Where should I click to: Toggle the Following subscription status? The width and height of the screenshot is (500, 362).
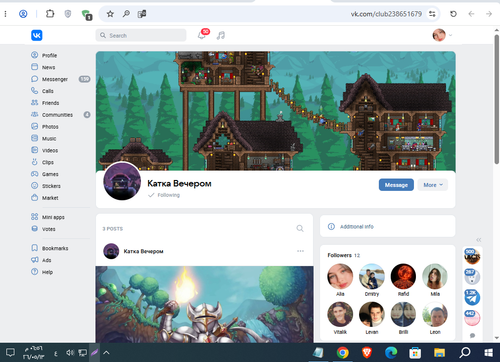(x=164, y=195)
